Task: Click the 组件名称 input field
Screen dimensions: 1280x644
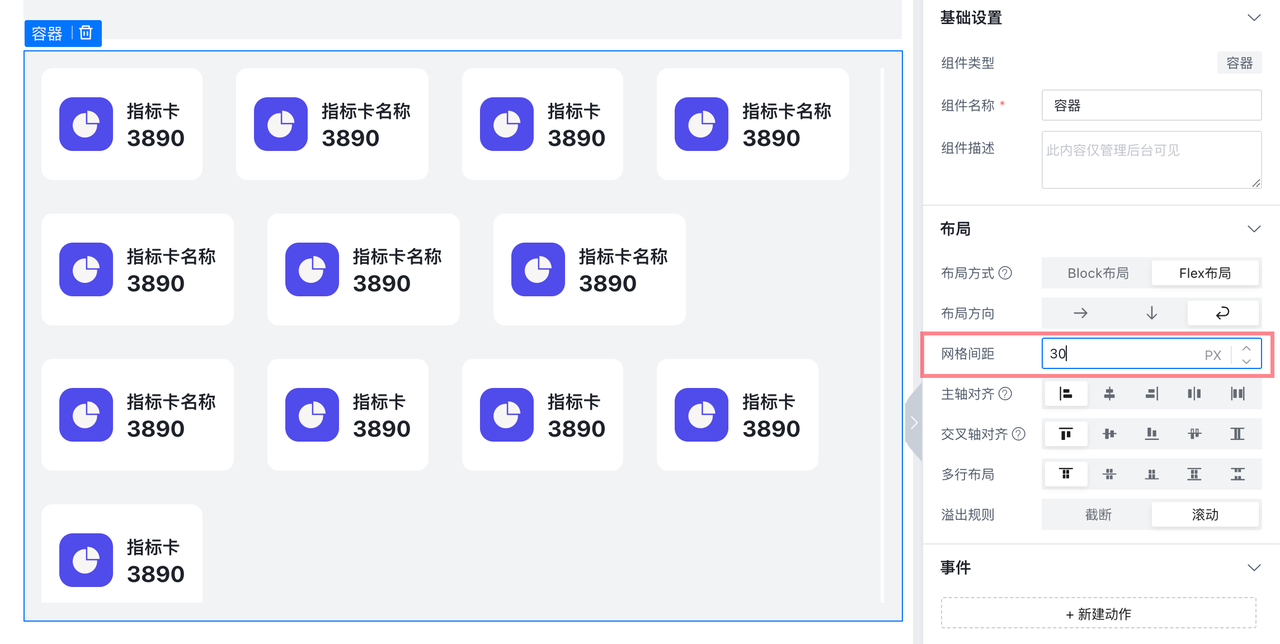Action: point(1151,105)
